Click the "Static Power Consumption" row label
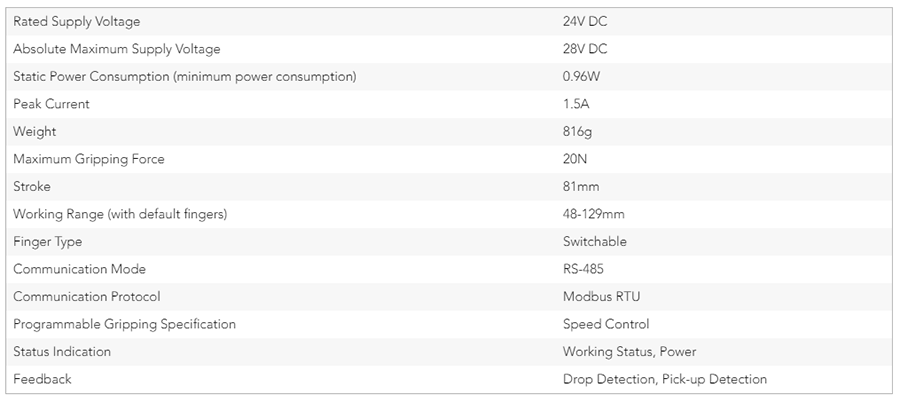The image size is (900, 403). pos(184,77)
